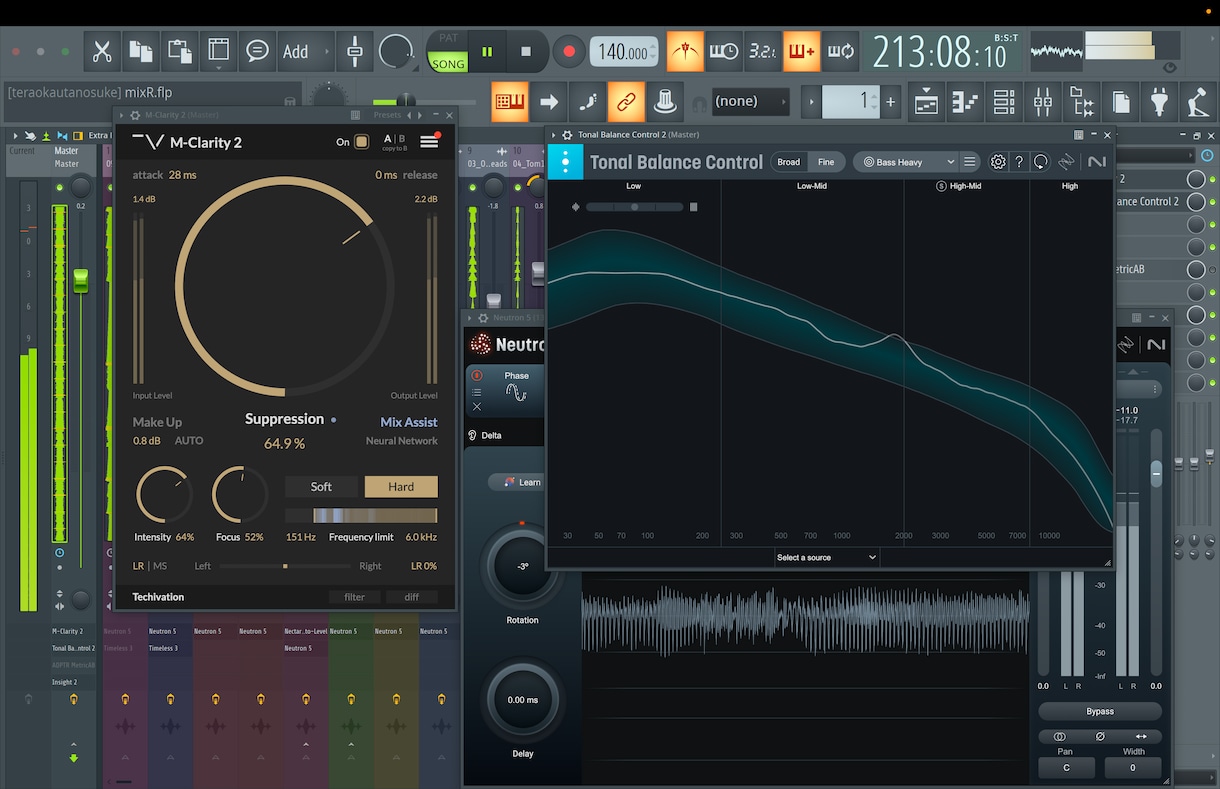1220x789 pixels.
Task: Open the Piano roll view icon
Action: [x=965, y=101]
